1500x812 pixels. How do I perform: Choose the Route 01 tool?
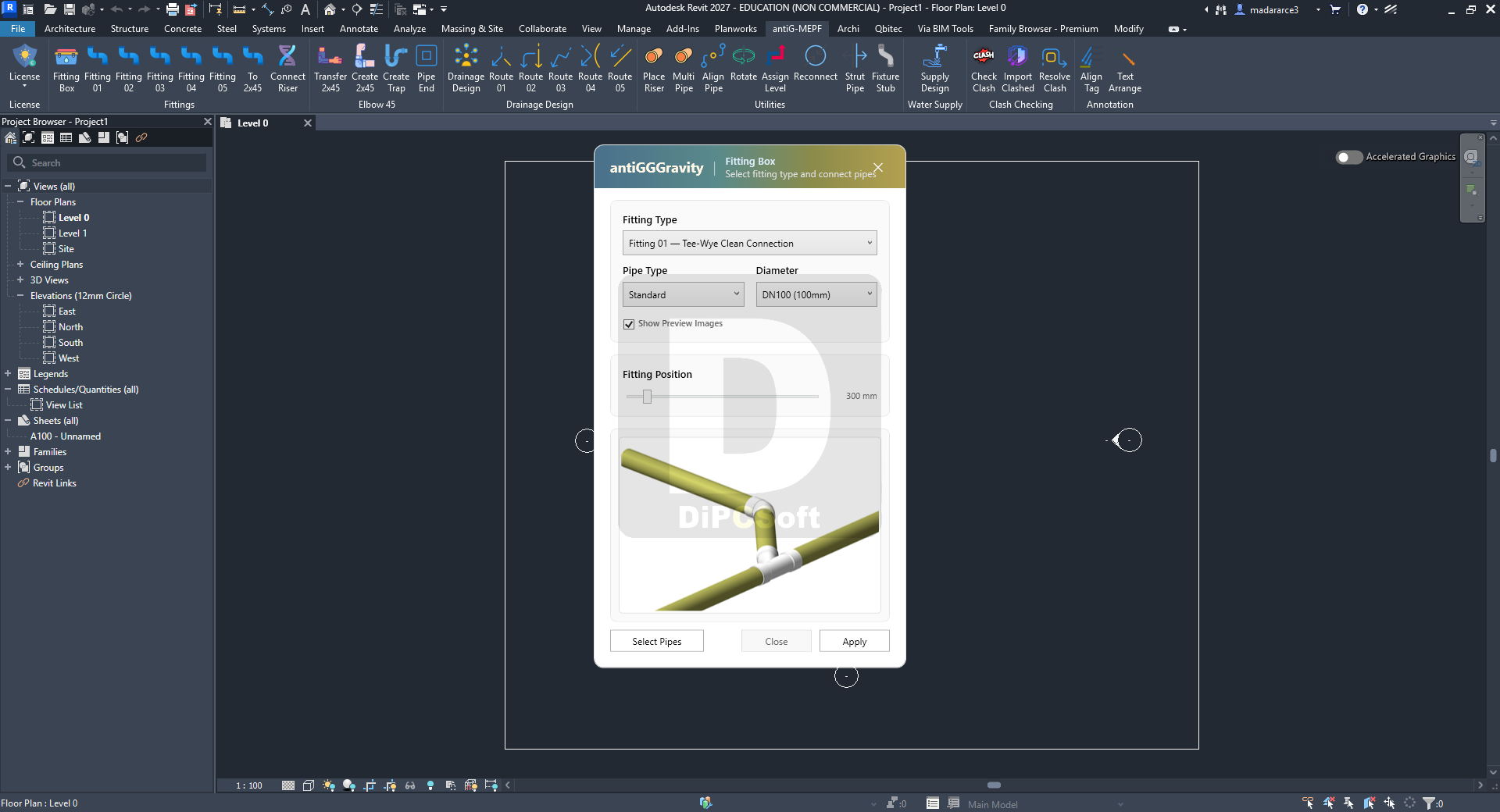point(502,69)
